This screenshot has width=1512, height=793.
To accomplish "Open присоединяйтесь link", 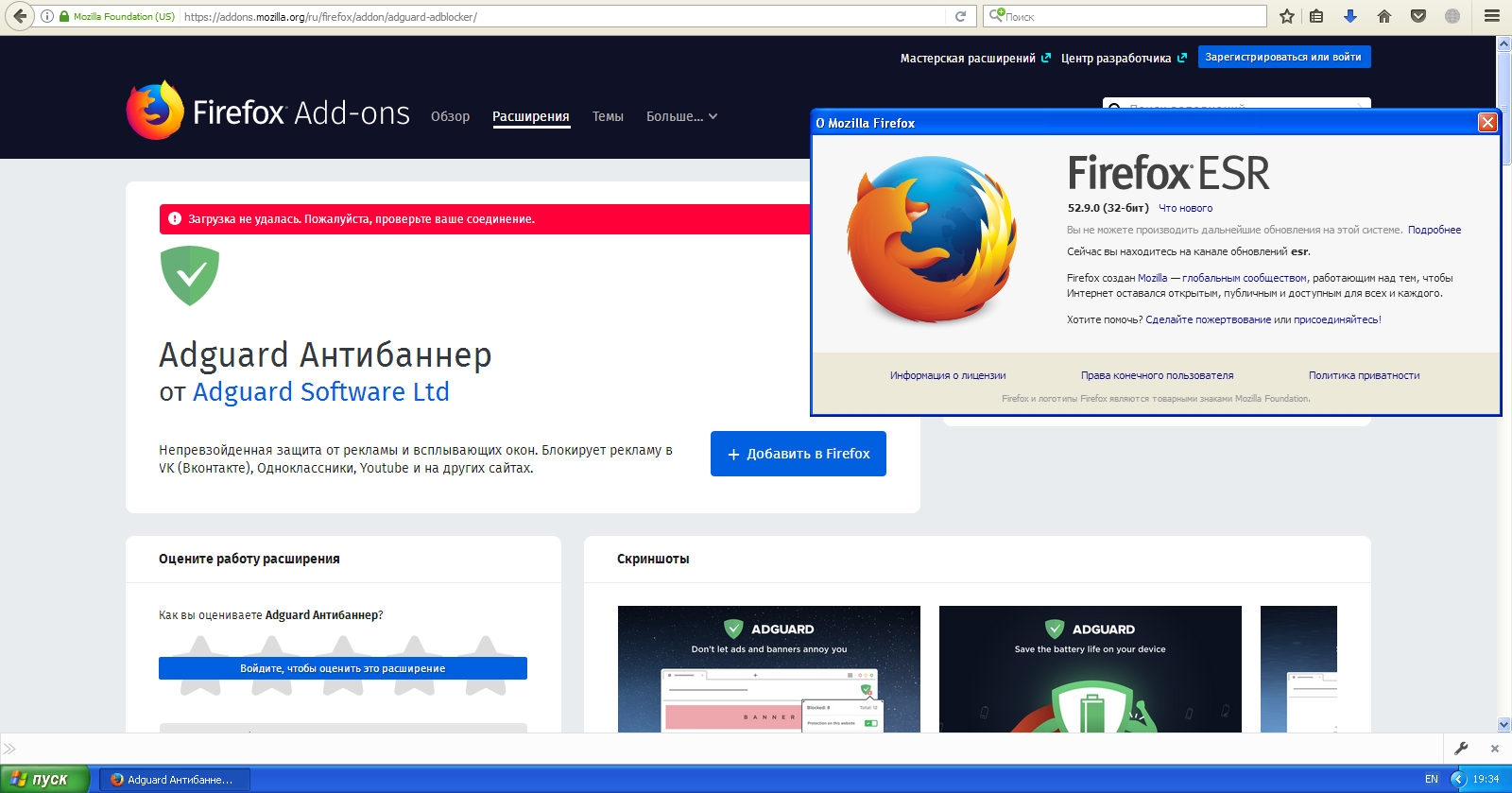I will (x=1336, y=319).
